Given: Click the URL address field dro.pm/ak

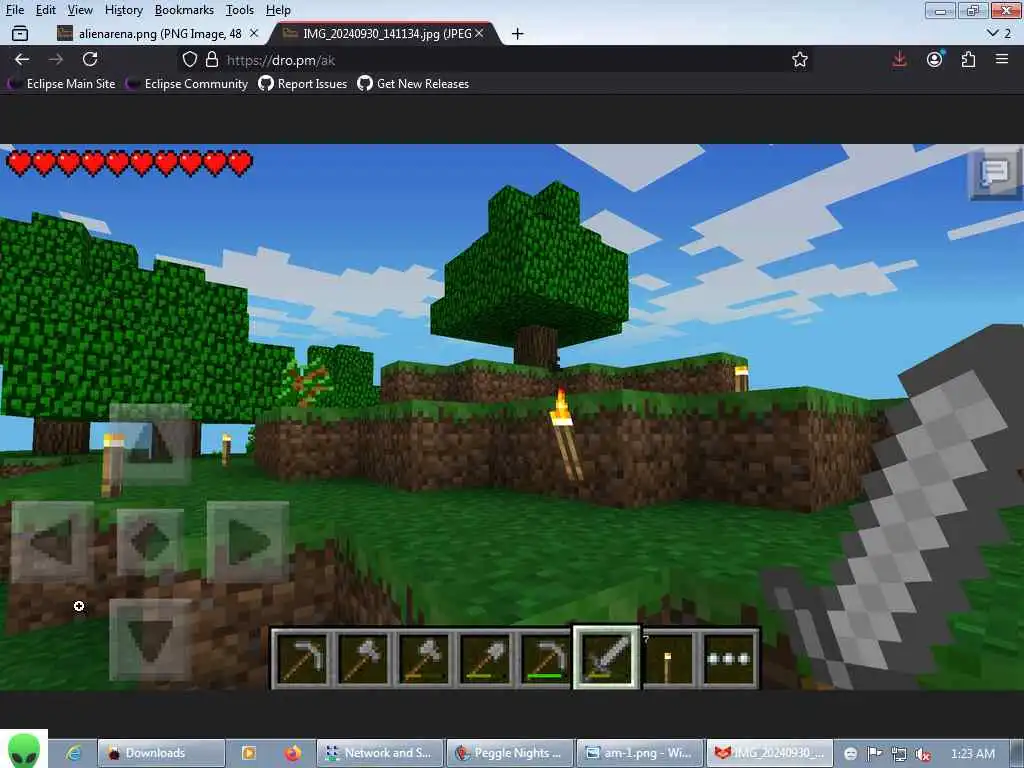Looking at the screenshot, I should tap(496, 60).
